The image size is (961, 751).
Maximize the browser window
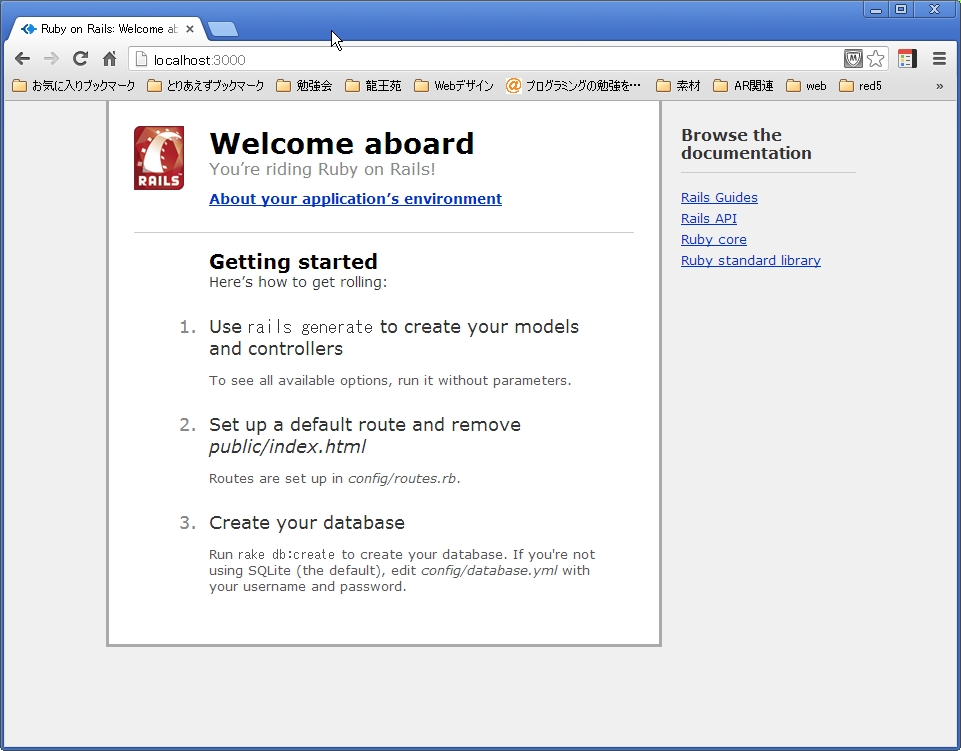(901, 9)
